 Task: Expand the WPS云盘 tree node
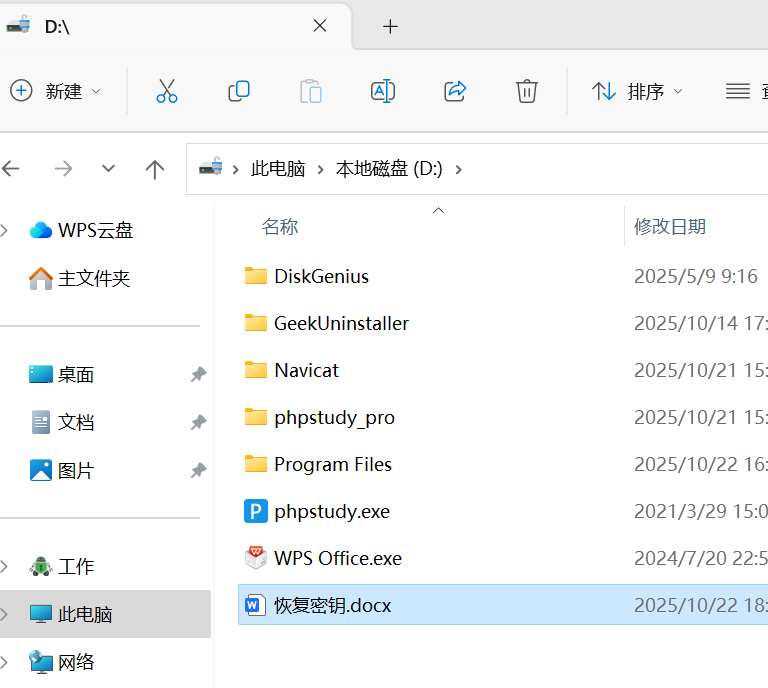pyautogui.click(x=6, y=231)
